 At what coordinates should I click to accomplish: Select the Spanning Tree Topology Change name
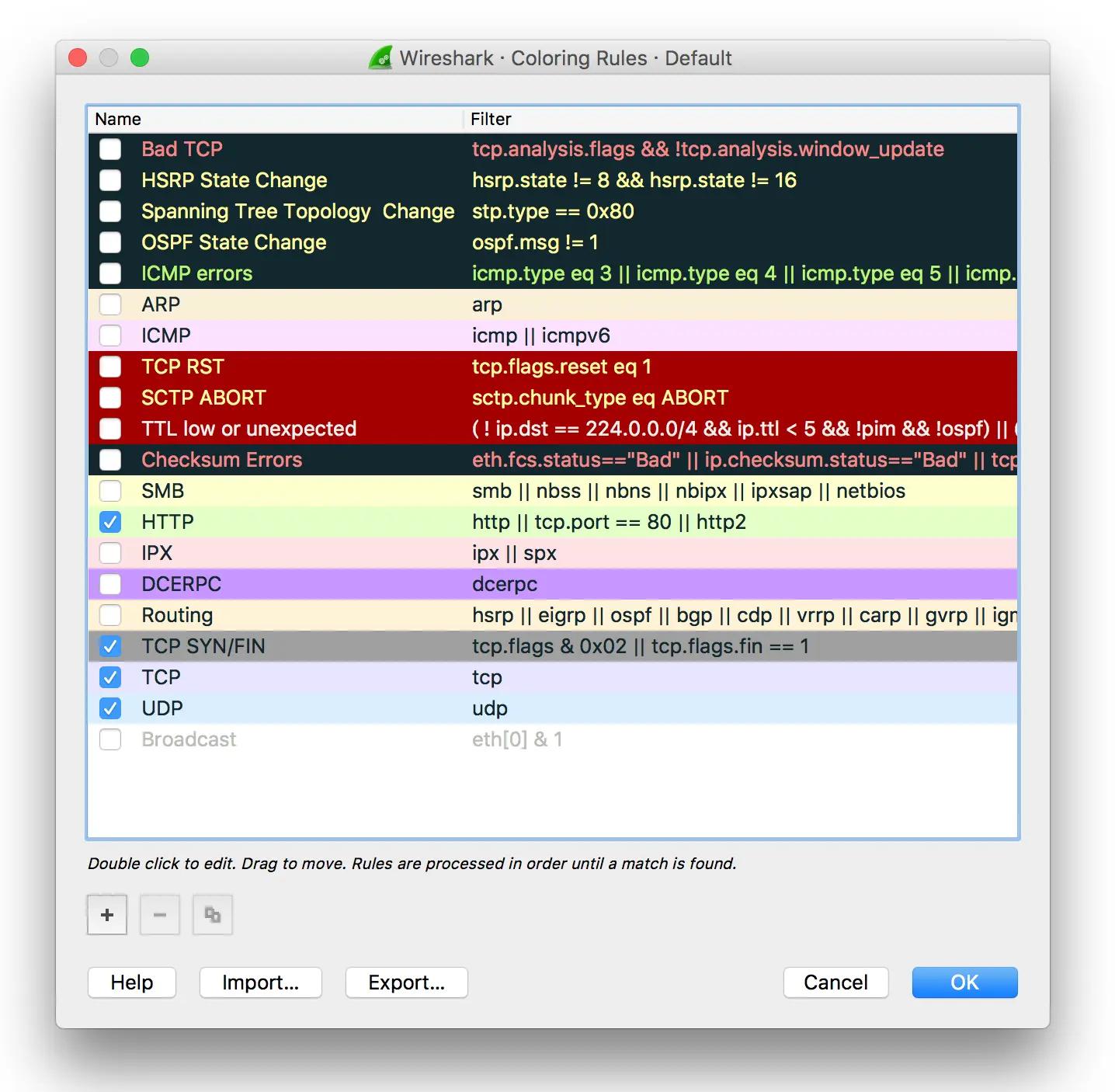pos(298,211)
